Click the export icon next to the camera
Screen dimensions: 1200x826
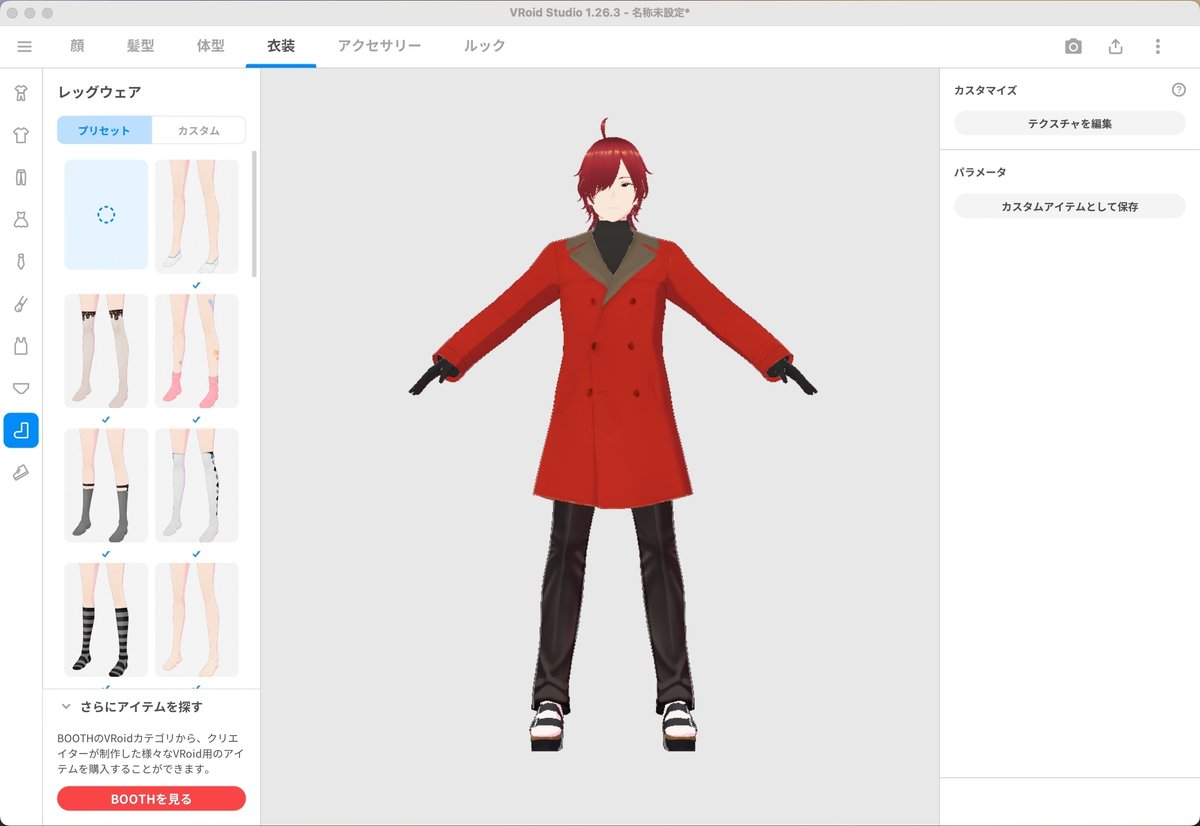pyautogui.click(x=1115, y=45)
